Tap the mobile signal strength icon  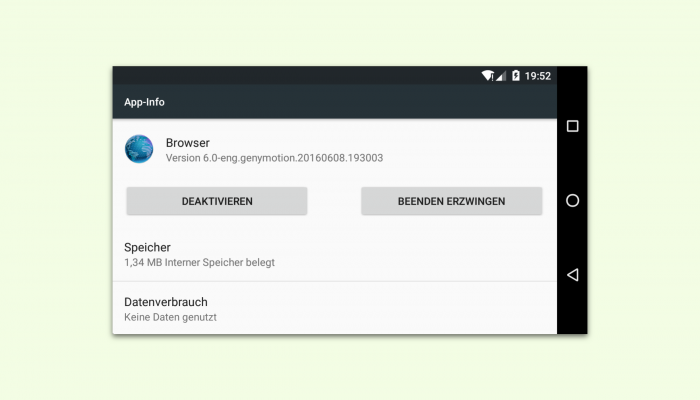coord(501,76)
